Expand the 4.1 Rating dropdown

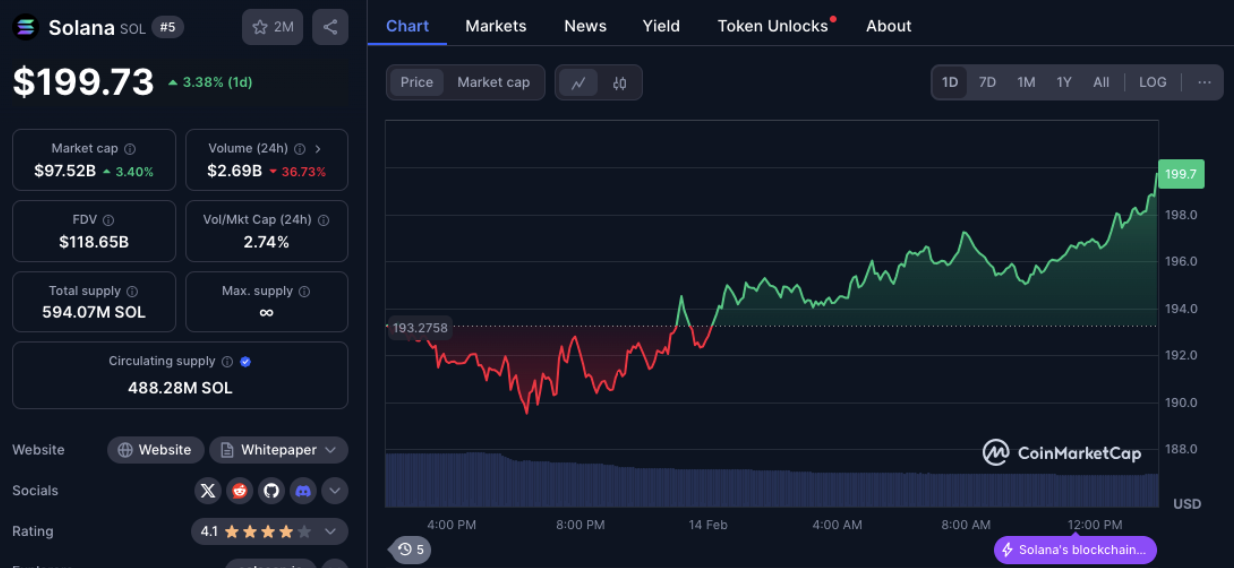[270, 531]
